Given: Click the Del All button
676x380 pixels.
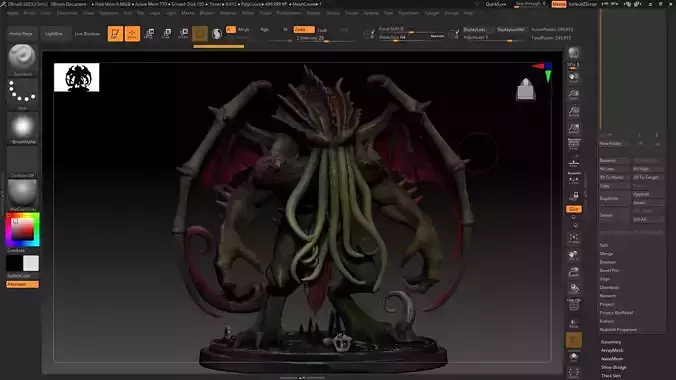Looking at the screenshot, I should point(648,219).
